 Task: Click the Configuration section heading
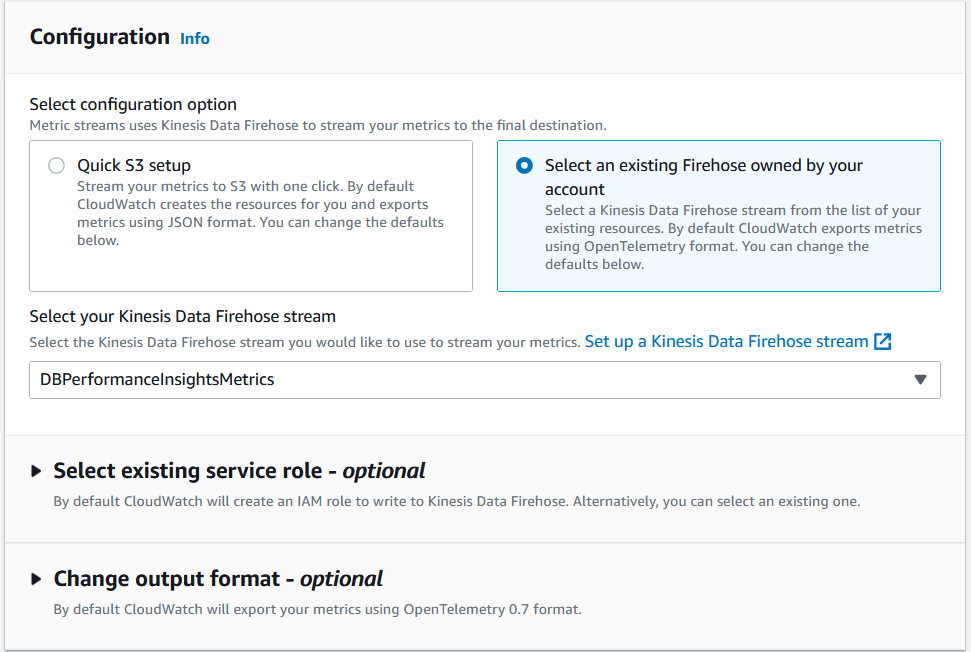pyautogui.click(x=100, y=37)
